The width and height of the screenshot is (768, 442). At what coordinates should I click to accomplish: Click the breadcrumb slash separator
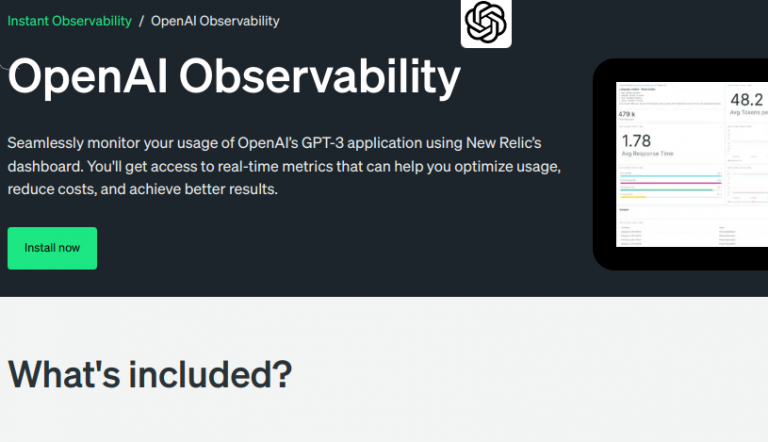pyautogui.click(x=141, y=21)
